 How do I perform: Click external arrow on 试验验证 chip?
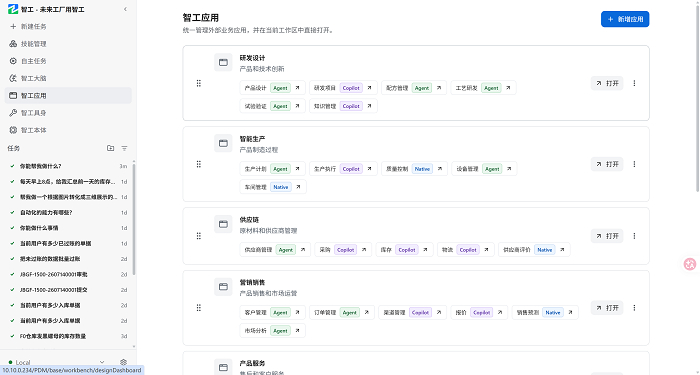coord(297,106)
